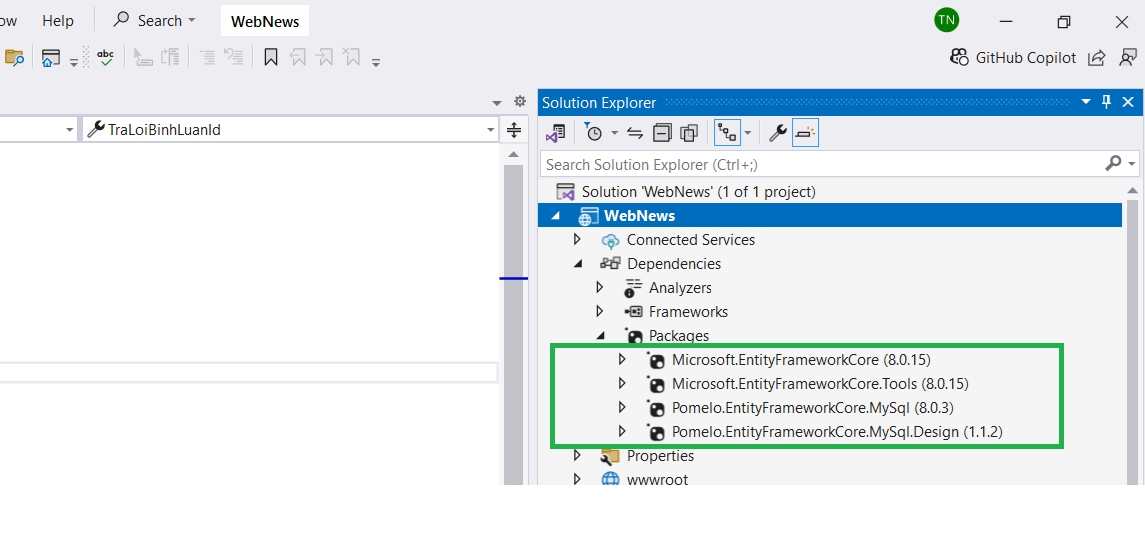This screenshot has width=1145, height=555.
Task: Open Solution Explorer window position menu
Action: [1085, 102]
